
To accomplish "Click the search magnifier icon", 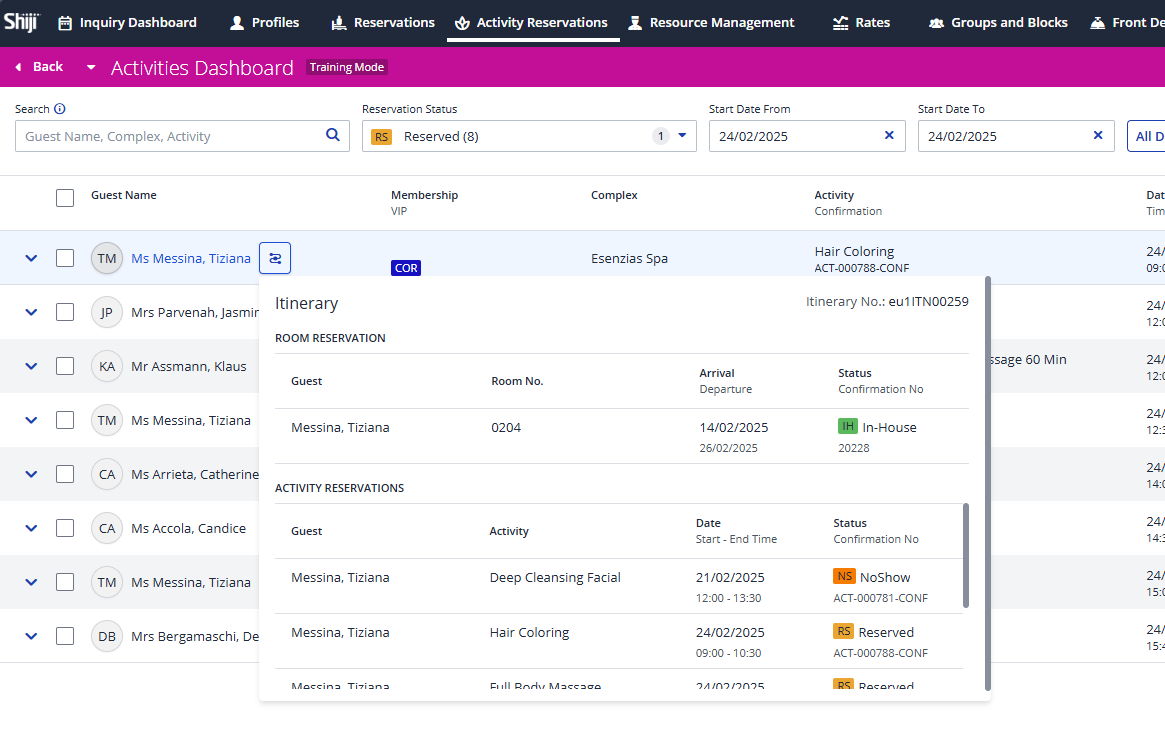I will click(333, 136).
